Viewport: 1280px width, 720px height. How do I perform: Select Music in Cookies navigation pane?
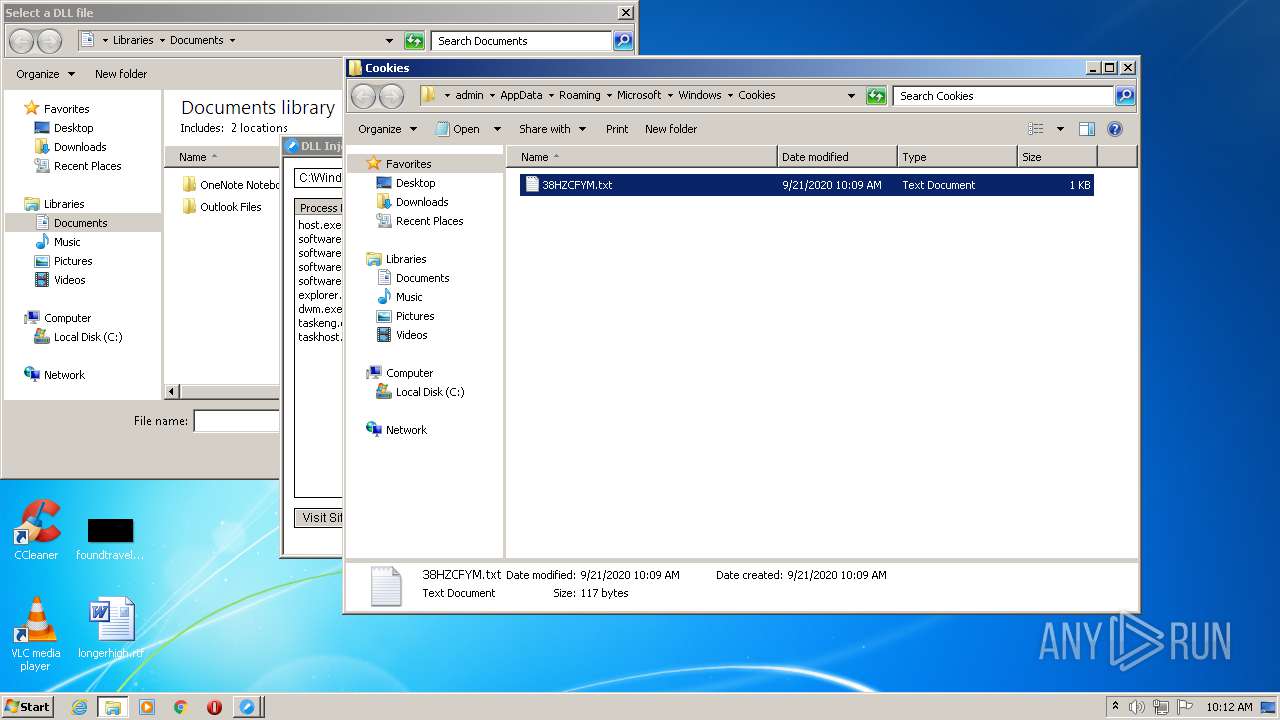pyautogui.click(x=409, y=297)
